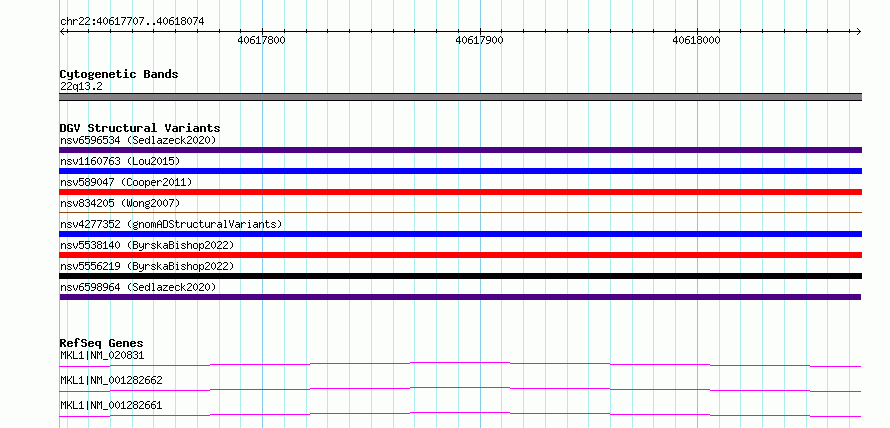
Task: Open variant nsv5538140 (ByrskaBishop2022) label
Action: (147, 245)
